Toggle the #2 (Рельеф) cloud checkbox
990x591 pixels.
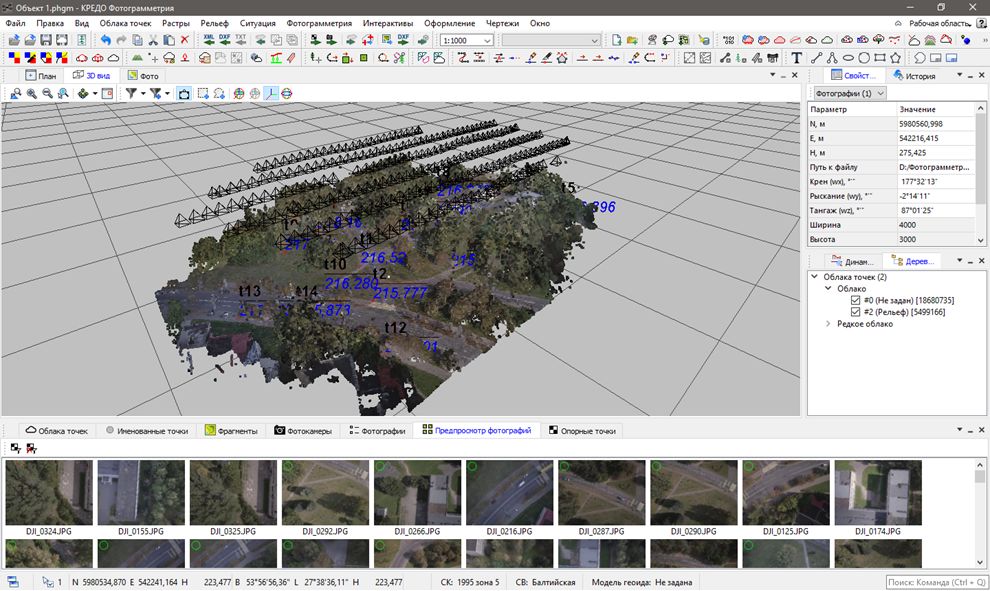[x=854, y=312]
